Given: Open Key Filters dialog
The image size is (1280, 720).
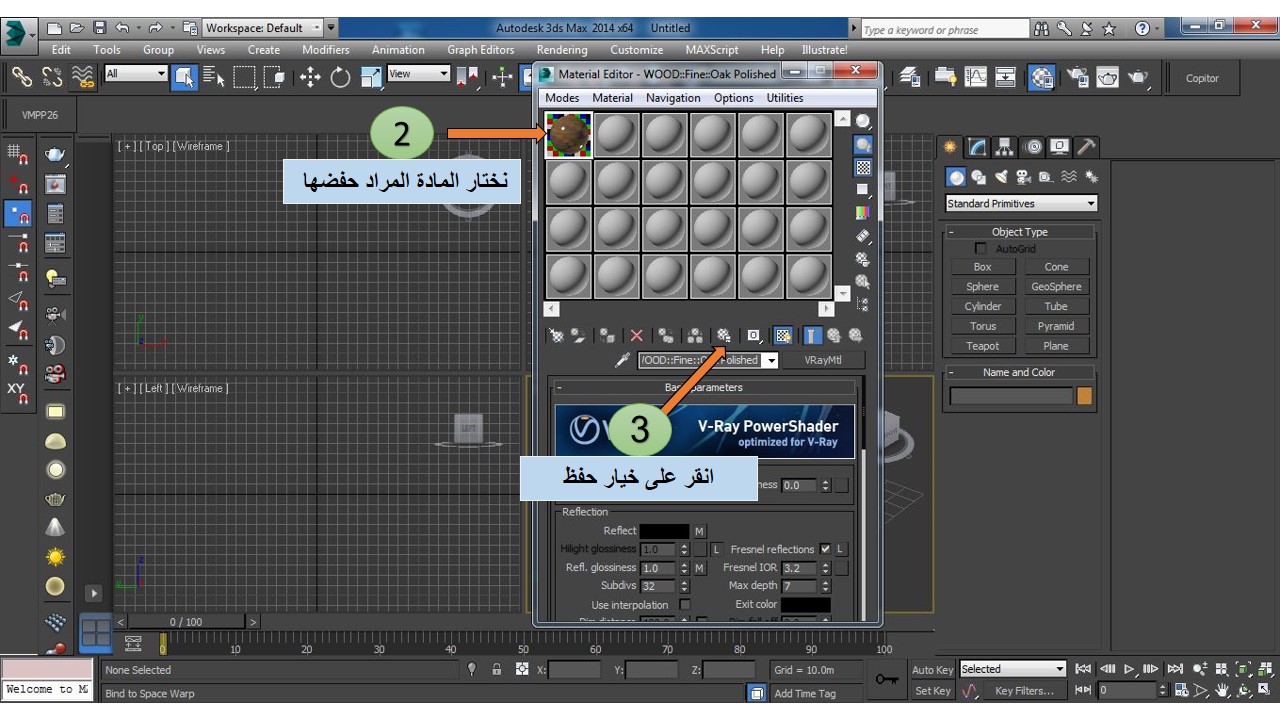Looking at the screenshot, I should 1025,691.
